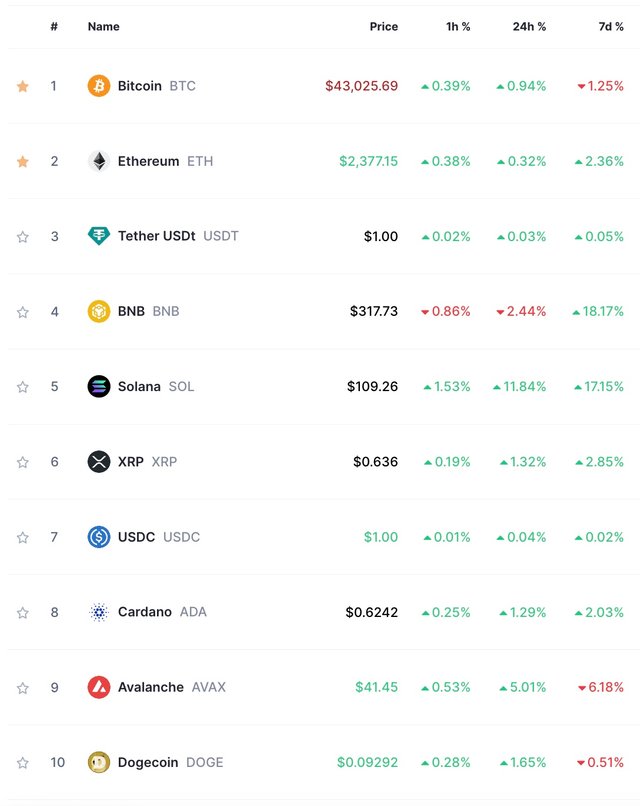Sort by the 7d % column header
The height and width of the screenshot is (806, 640).
pyautogui.click(x=610, y=27)
